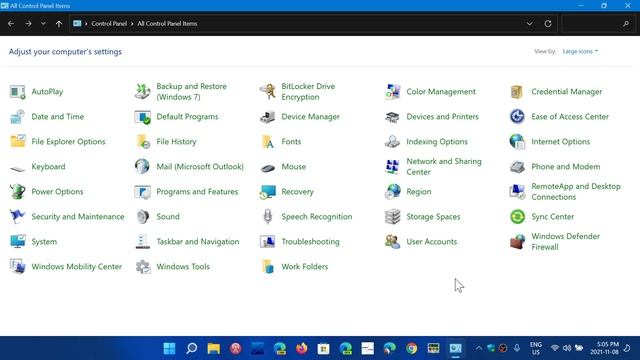This screenshot has width=640, height=360.
Task: Open Color Management icon
Action: pyautogui.click(x=392, y=92)
